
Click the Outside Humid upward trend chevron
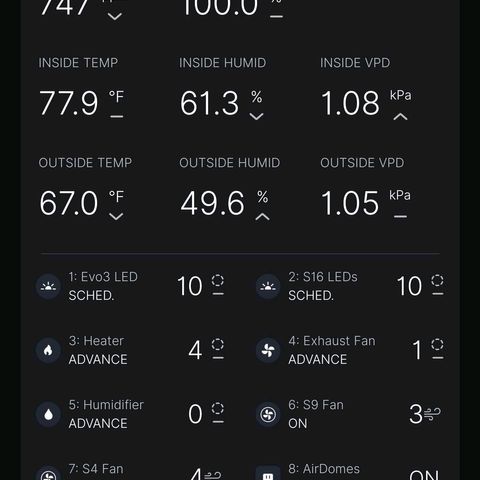[263, 217]
